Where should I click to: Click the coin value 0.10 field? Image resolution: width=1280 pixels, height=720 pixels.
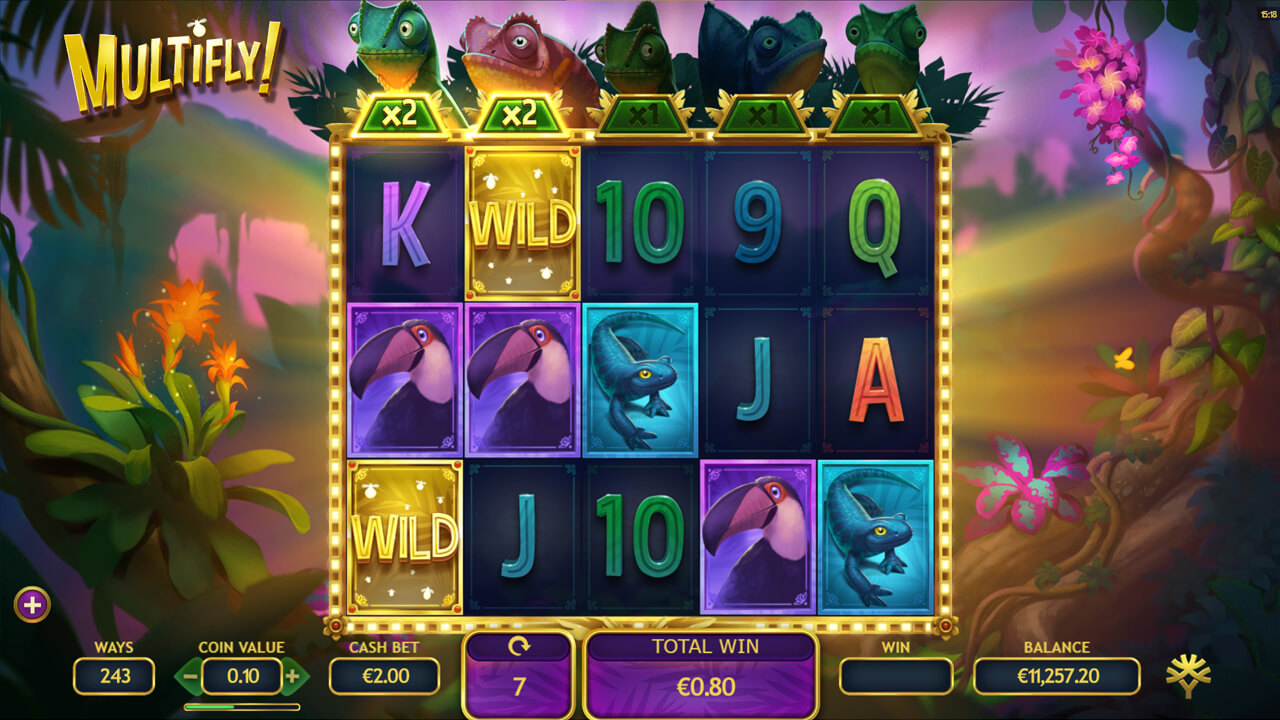(x=242, y=677)
